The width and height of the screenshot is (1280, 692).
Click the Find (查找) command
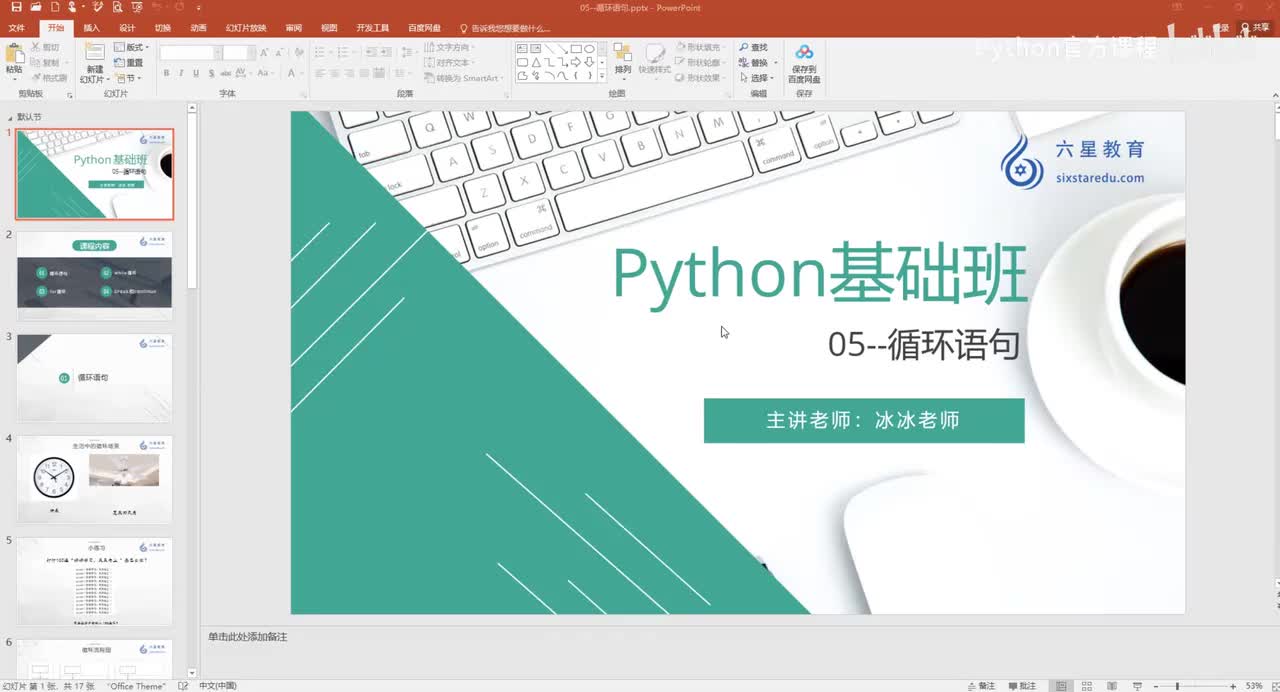pos(753,47)
